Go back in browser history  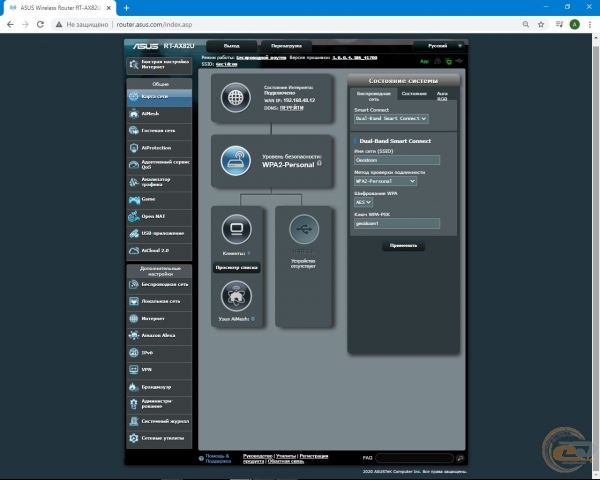[10, 24]
